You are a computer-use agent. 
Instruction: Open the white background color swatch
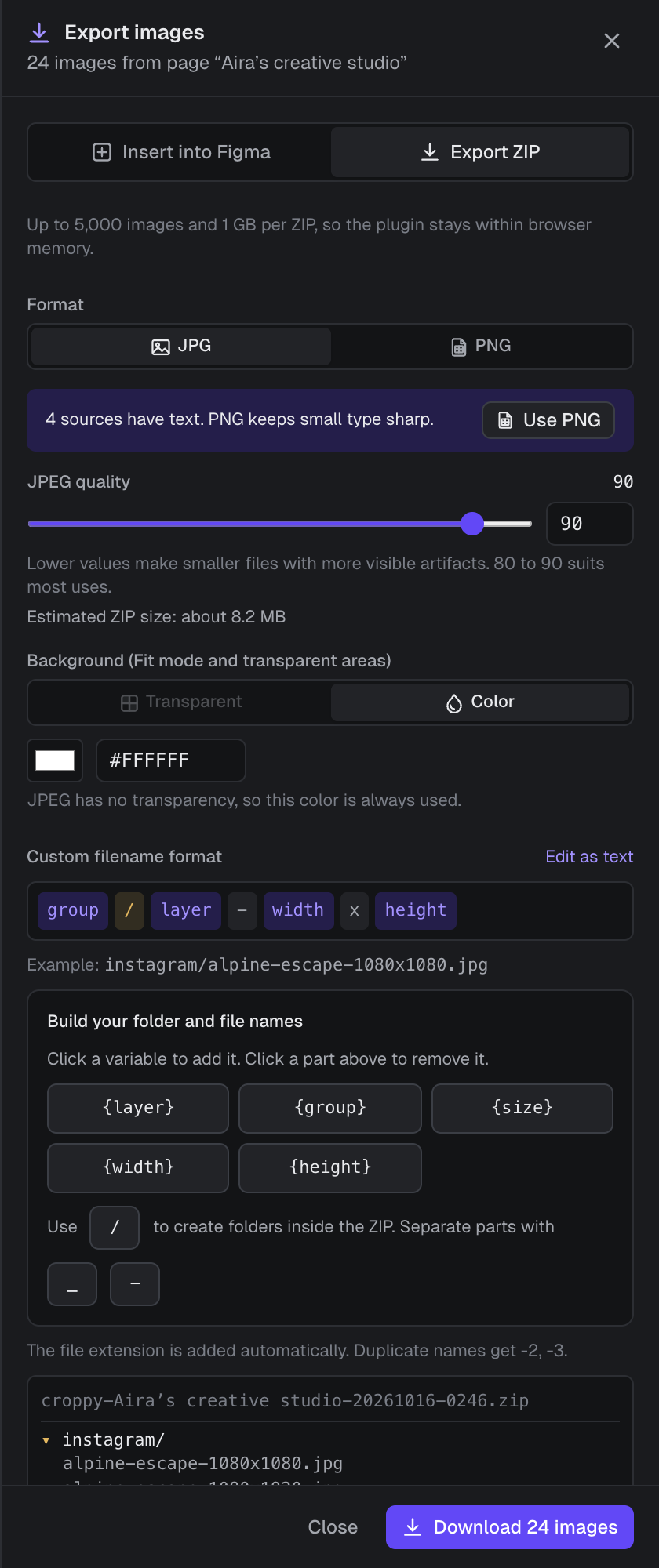click(x=55, y=760)
